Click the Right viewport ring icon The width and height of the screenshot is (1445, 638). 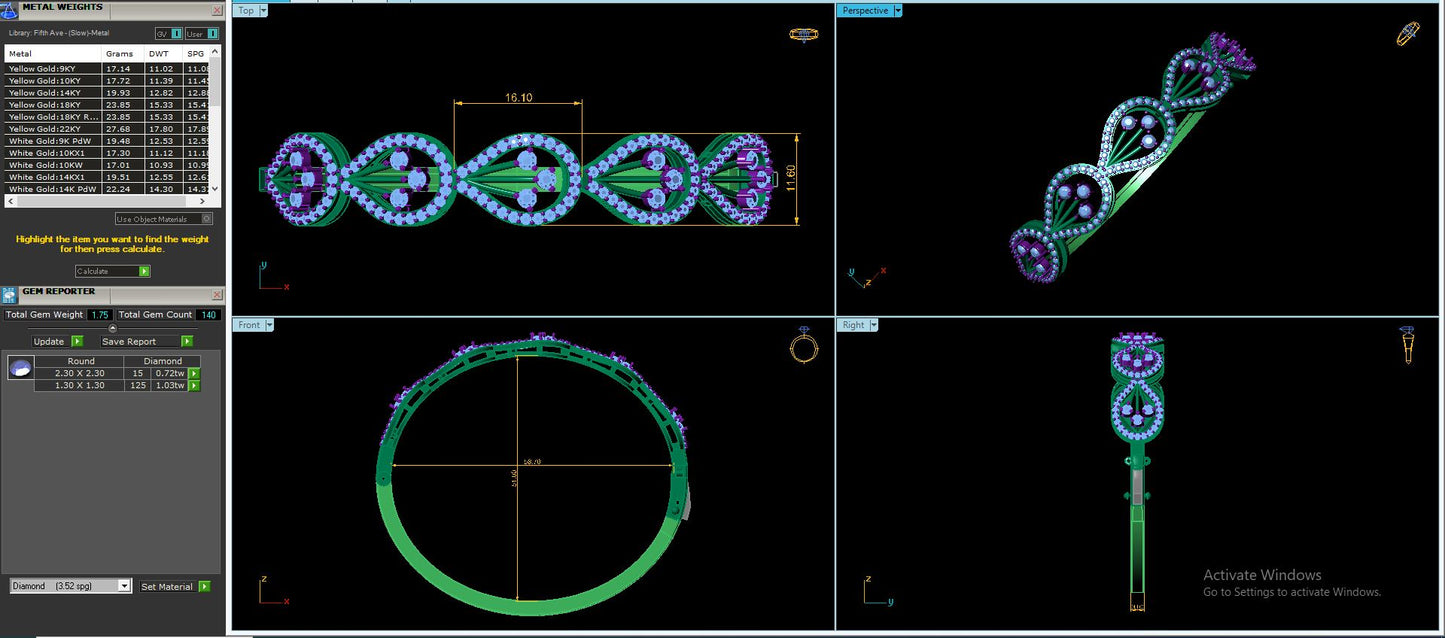click(x=1407, y=345)
